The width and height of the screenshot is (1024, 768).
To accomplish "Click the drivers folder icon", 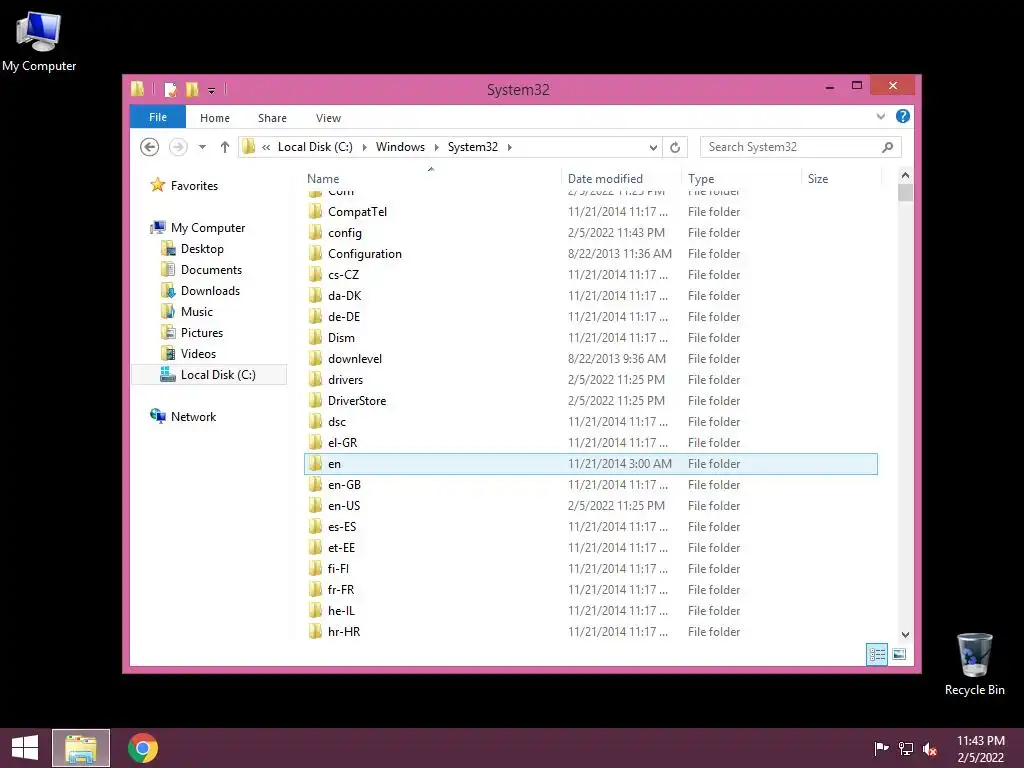I will click(315, 379).
